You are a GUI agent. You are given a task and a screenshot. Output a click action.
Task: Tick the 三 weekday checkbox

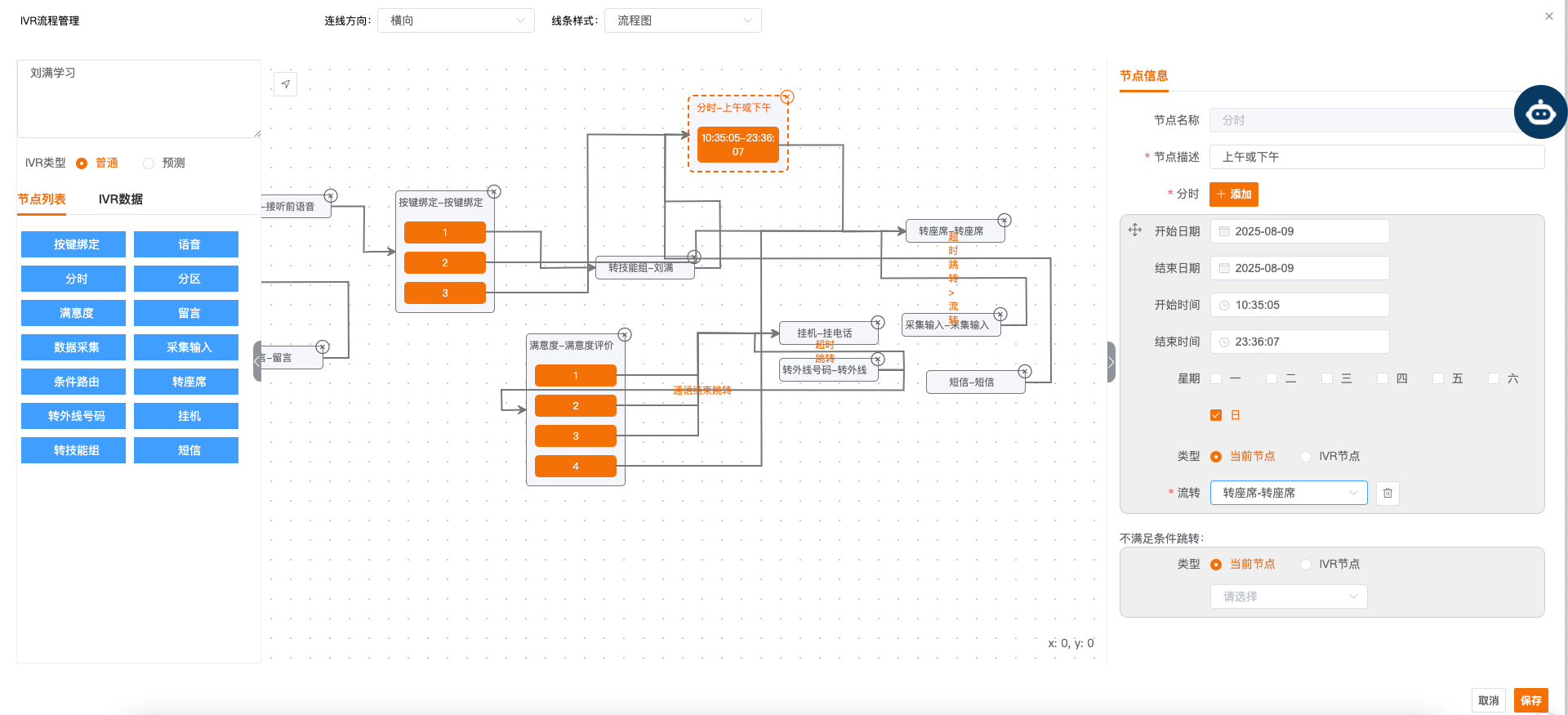tap(1327, 378)
